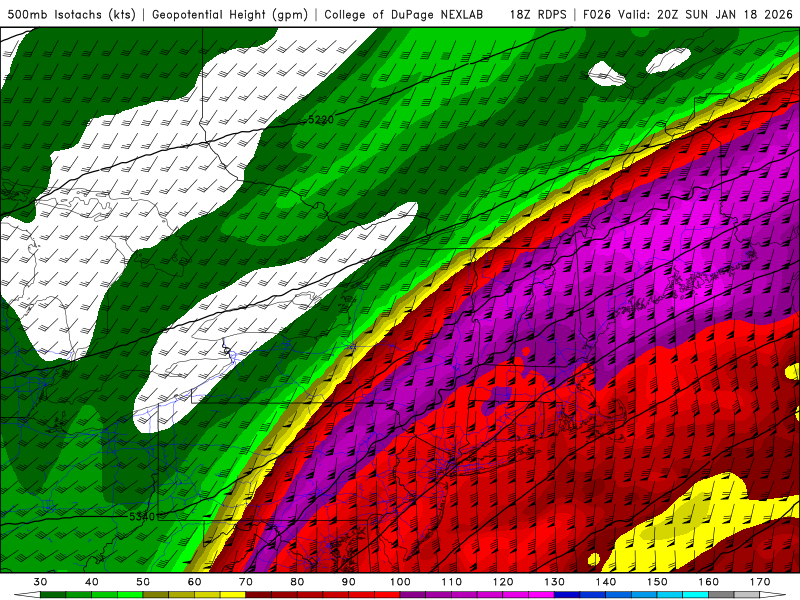Click the legend value 90
Screen dimensions: 800x600
point(349,582)
